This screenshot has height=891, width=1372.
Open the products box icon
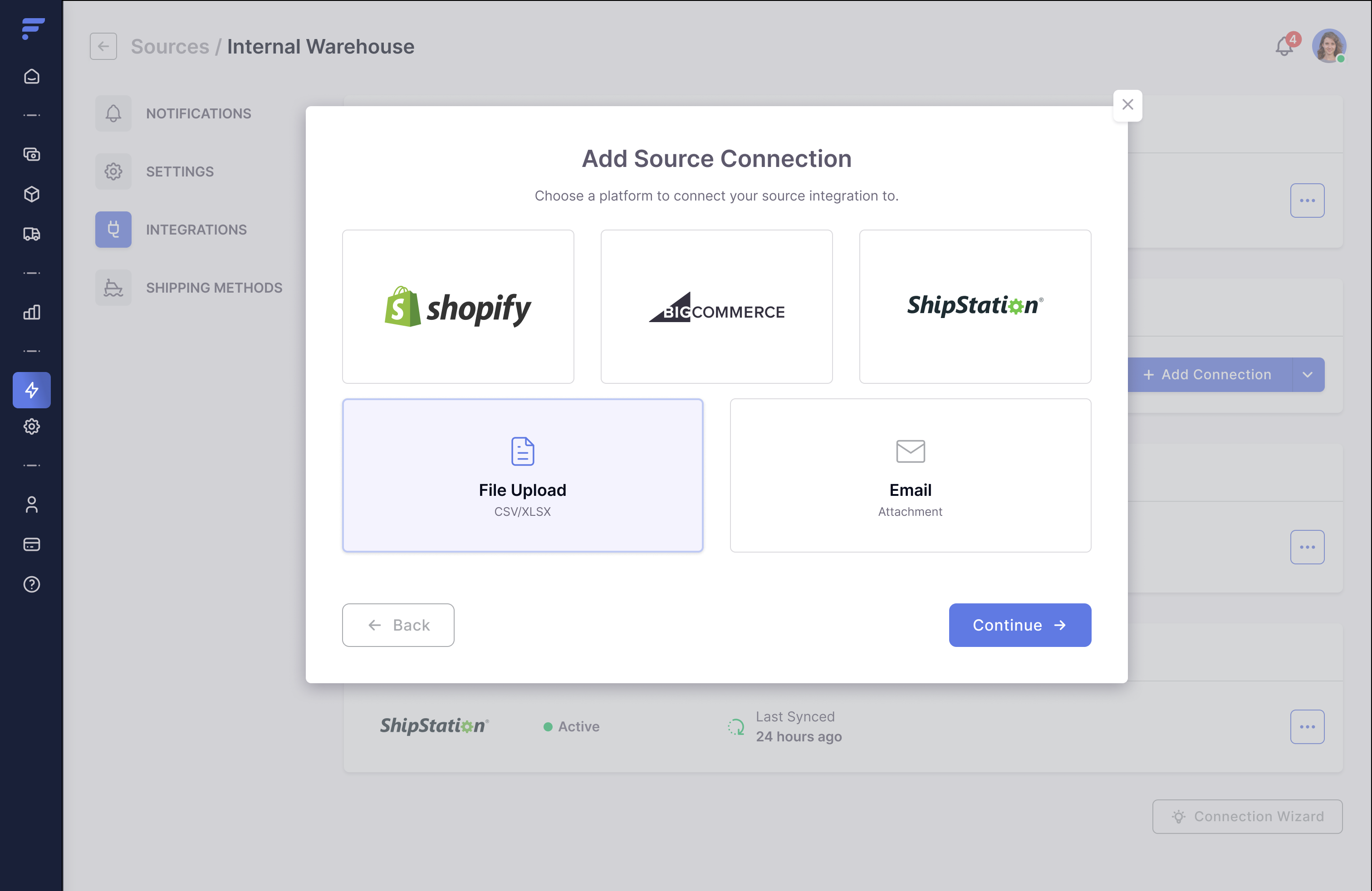(x=32, y=194)
